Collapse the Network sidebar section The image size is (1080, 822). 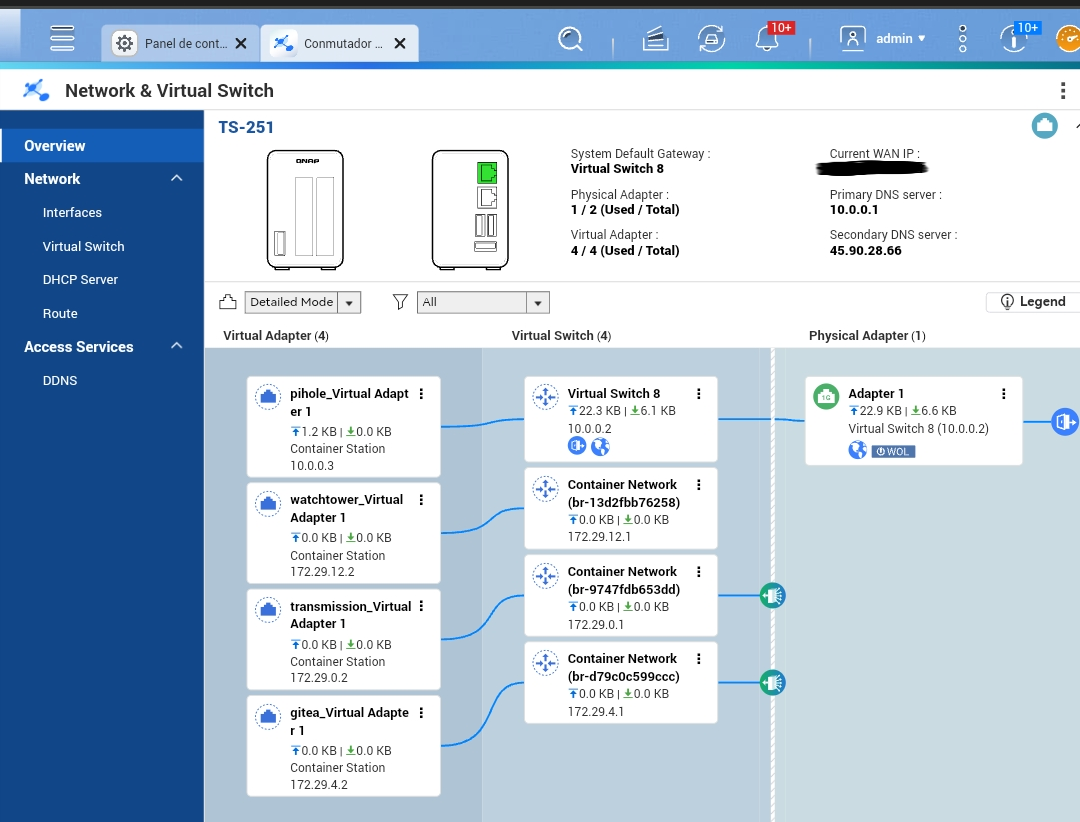click(177, 179)
